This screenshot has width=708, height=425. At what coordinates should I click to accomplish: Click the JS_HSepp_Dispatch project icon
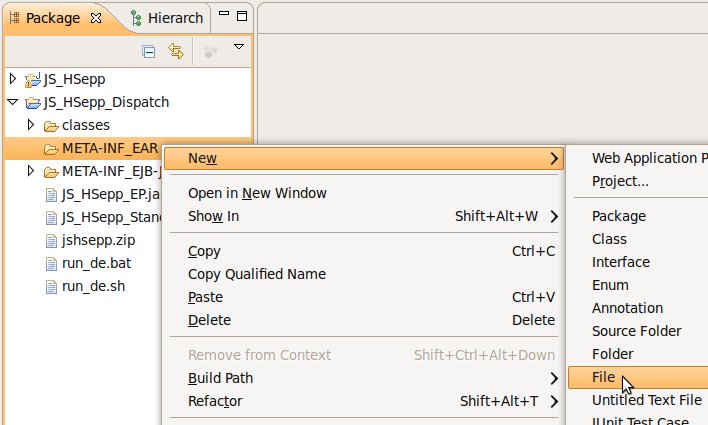[x=33, y=102]
